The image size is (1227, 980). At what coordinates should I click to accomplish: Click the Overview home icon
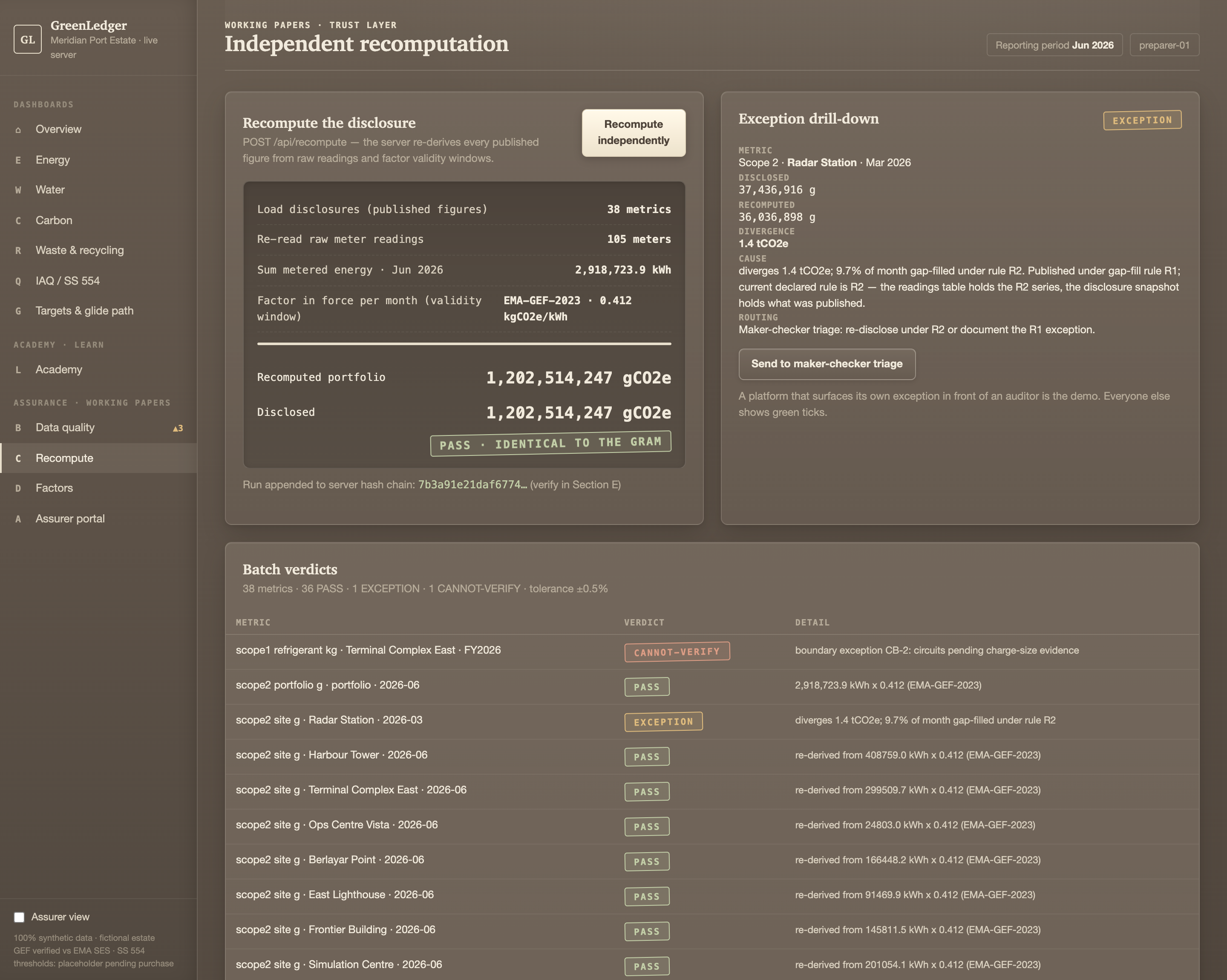[18, 130]
